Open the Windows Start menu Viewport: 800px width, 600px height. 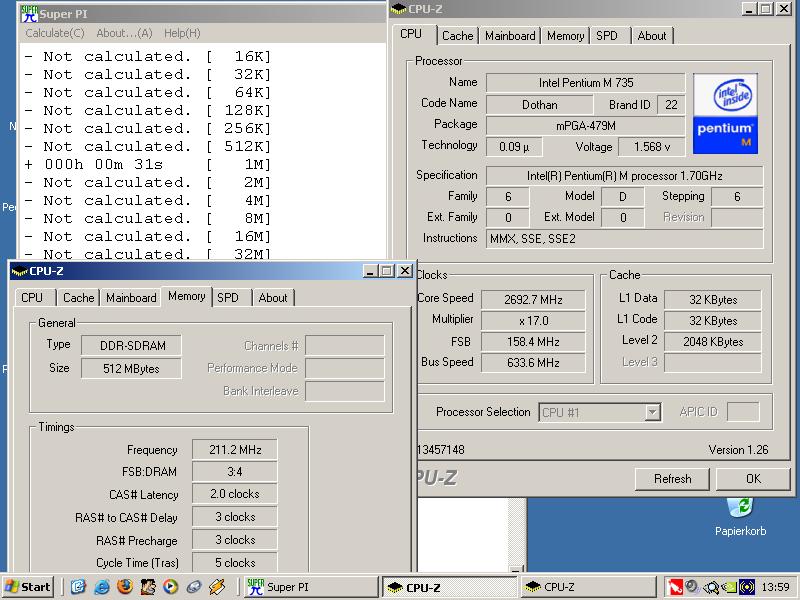[x=29, y=587]
